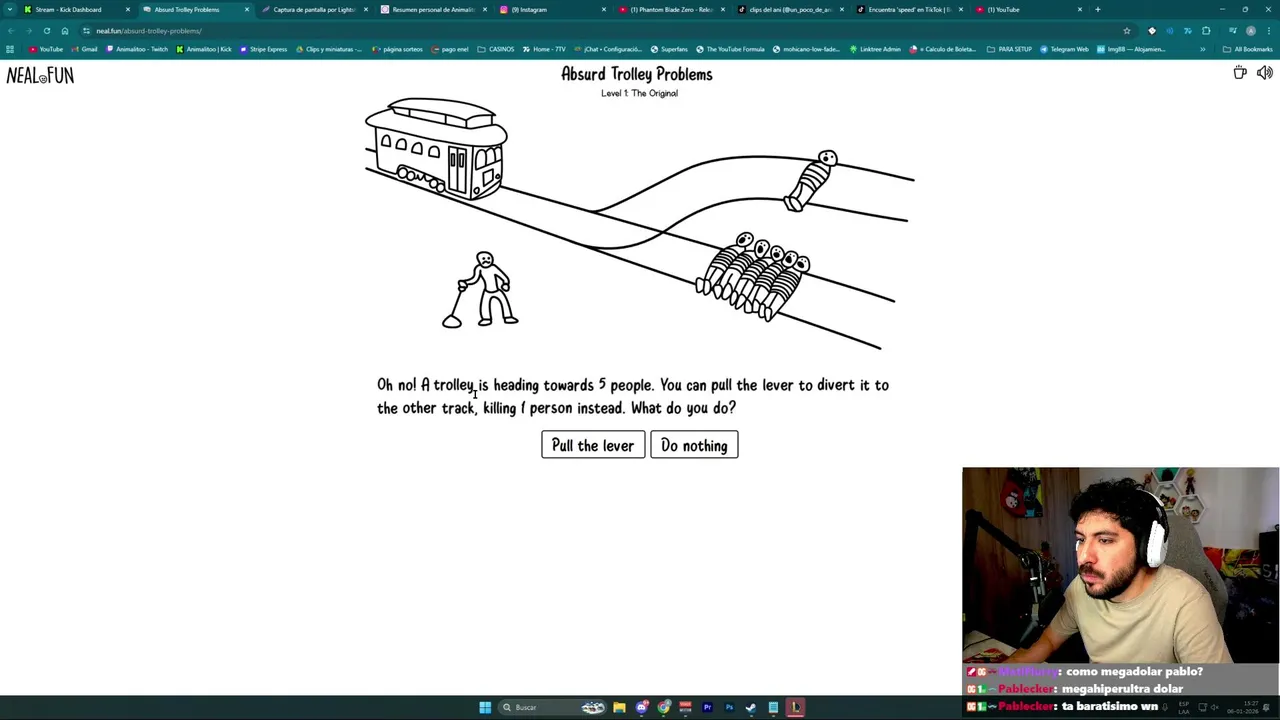Show more bookmarks with double chevron
The width and height of the screenshot is (1280, 720).
(x=1203, y=49)
